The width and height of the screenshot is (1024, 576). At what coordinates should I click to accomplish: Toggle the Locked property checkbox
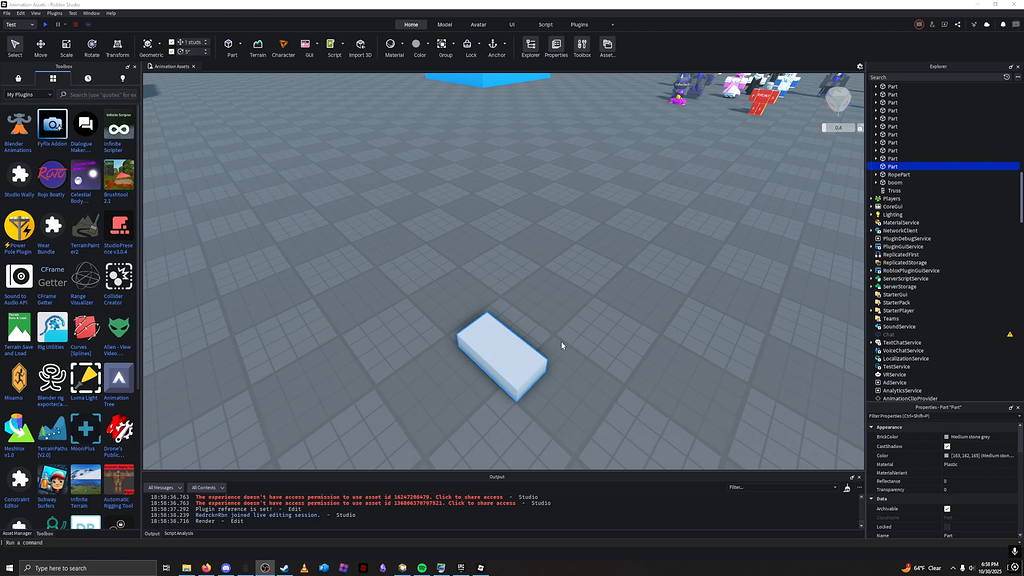(x=947, y=526)
